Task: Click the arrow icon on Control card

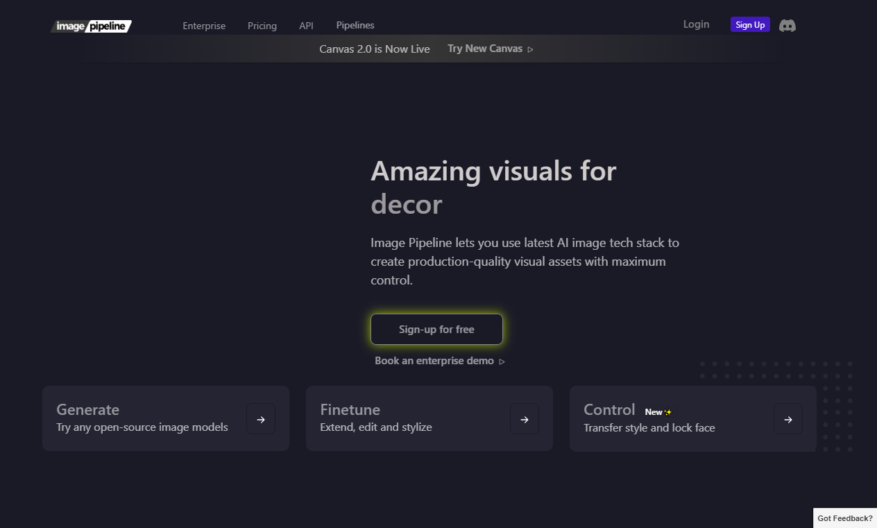Action: [788, 419]
